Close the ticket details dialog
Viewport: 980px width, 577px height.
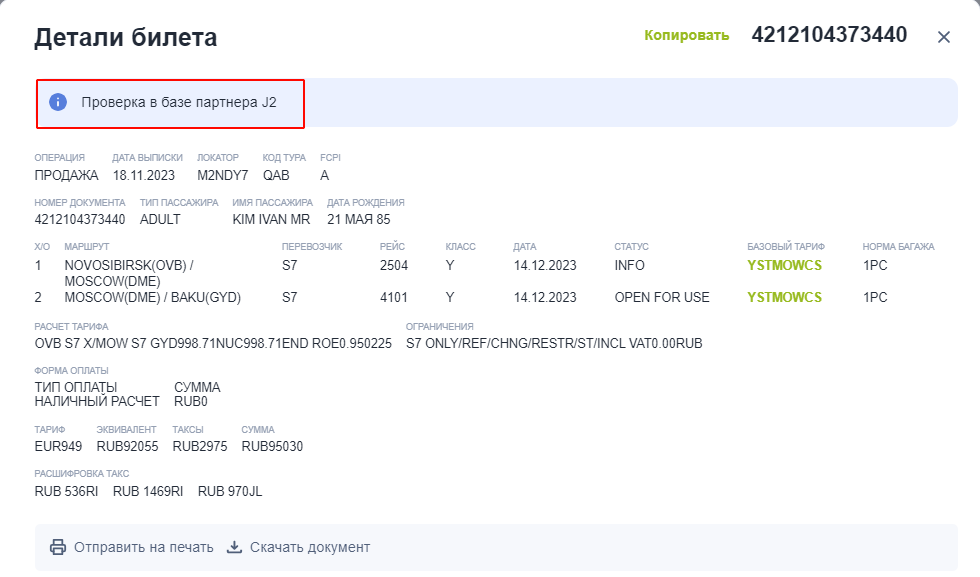click(944, 38)
